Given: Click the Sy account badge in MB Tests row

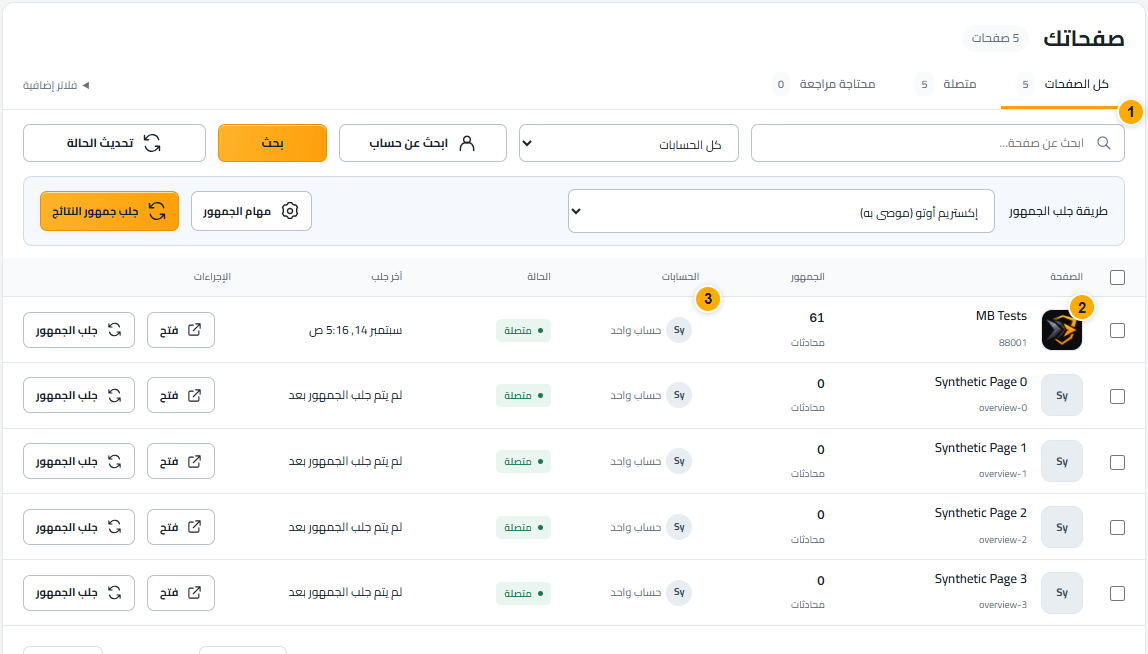Looking at the screenshot, I should tap(679, 330).
